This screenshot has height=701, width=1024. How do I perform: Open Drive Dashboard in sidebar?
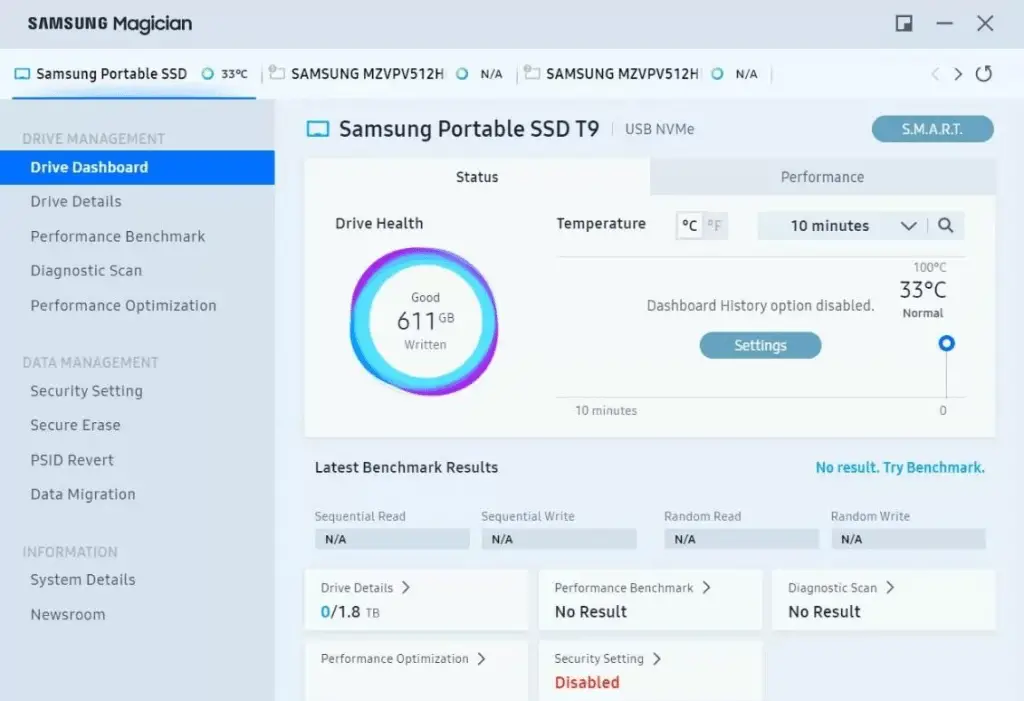pos(137,167)
